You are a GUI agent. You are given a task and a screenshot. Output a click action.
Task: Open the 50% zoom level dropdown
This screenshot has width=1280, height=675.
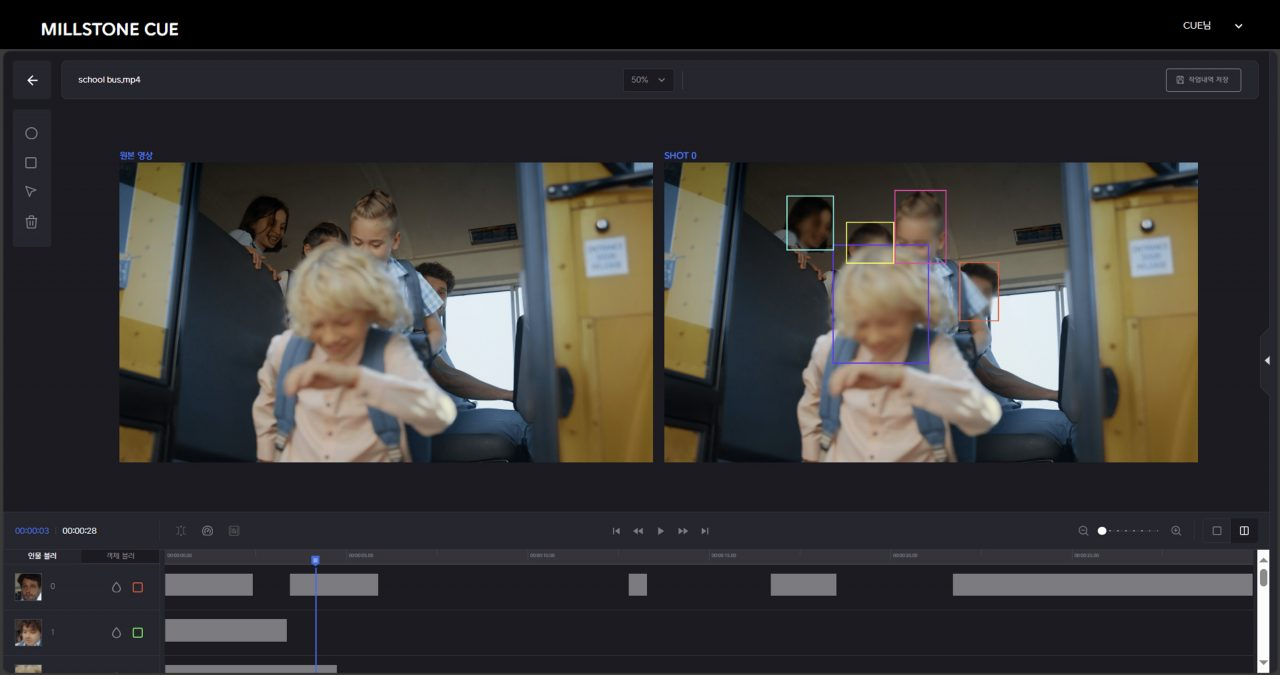click(648, 80)
